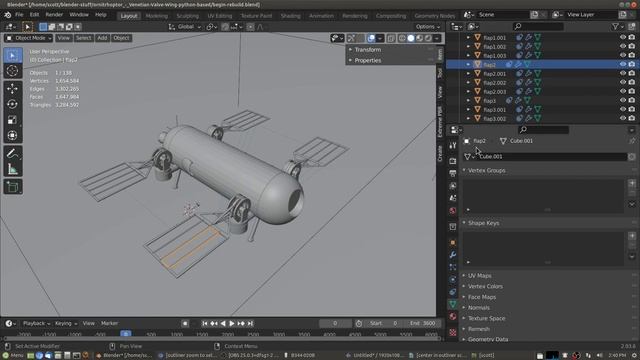Open outliner filter funnel
This screenshot has width=640, height=360.
pos(615,27)
